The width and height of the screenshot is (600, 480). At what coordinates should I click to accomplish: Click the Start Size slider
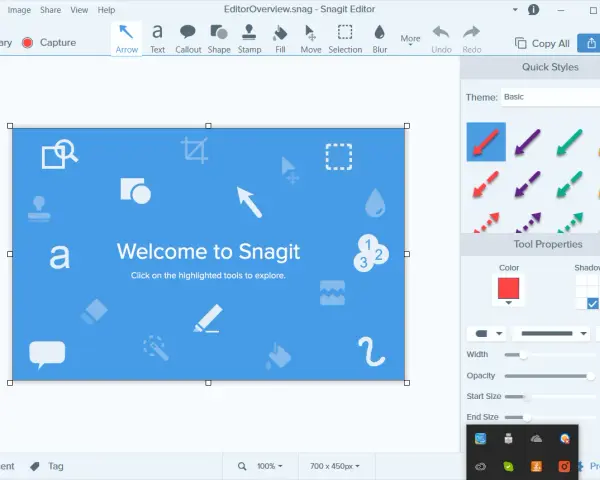click(550, 397)
